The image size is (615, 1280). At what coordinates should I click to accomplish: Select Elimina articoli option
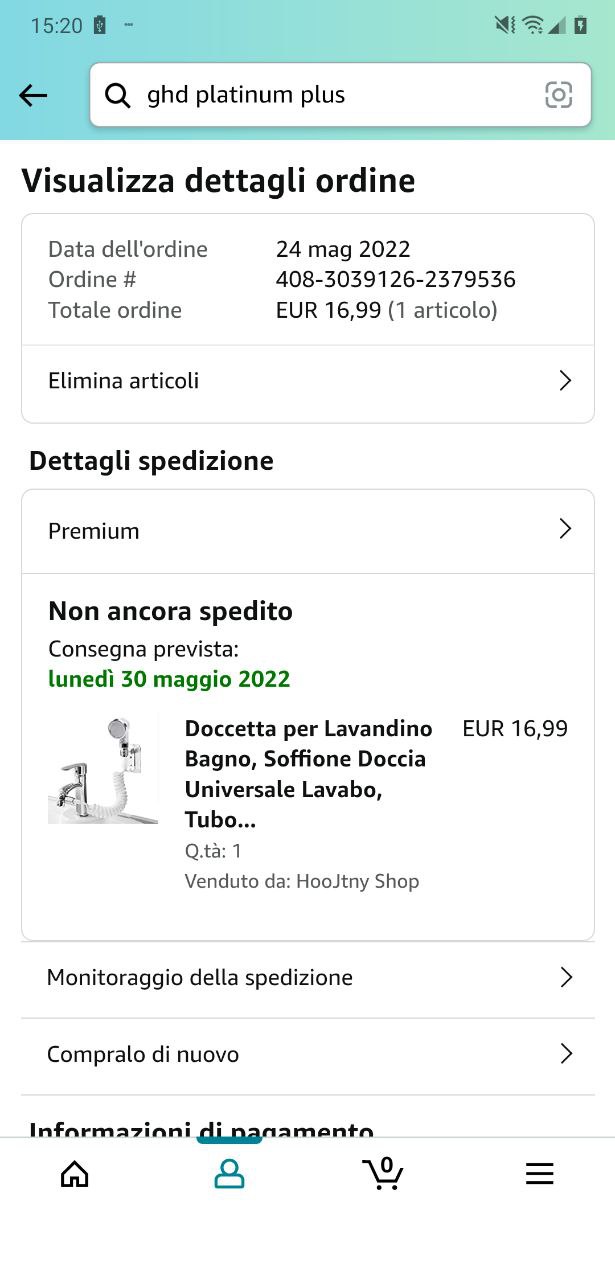point(308,382)
